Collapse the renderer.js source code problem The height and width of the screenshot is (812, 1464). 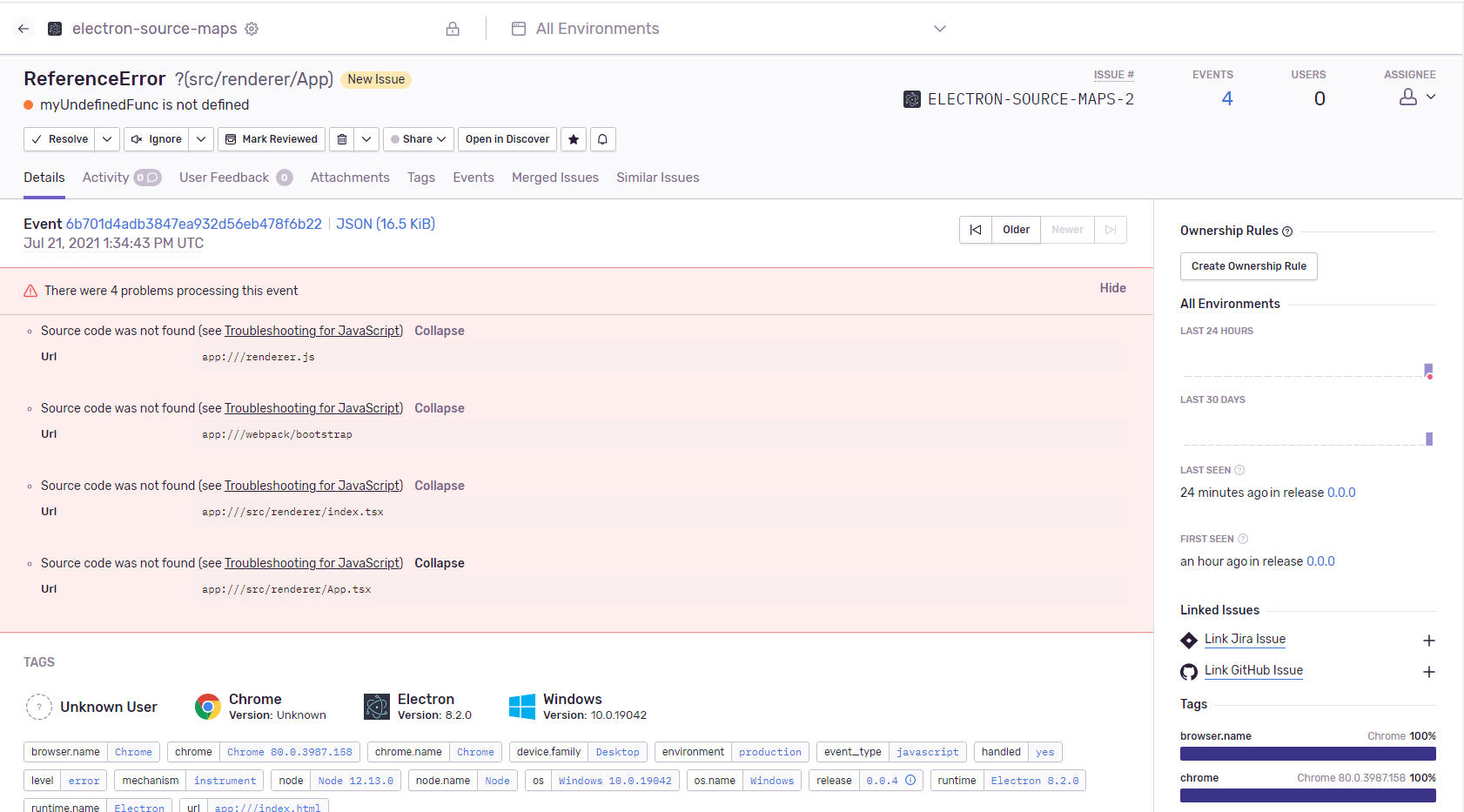coord(440,331)
